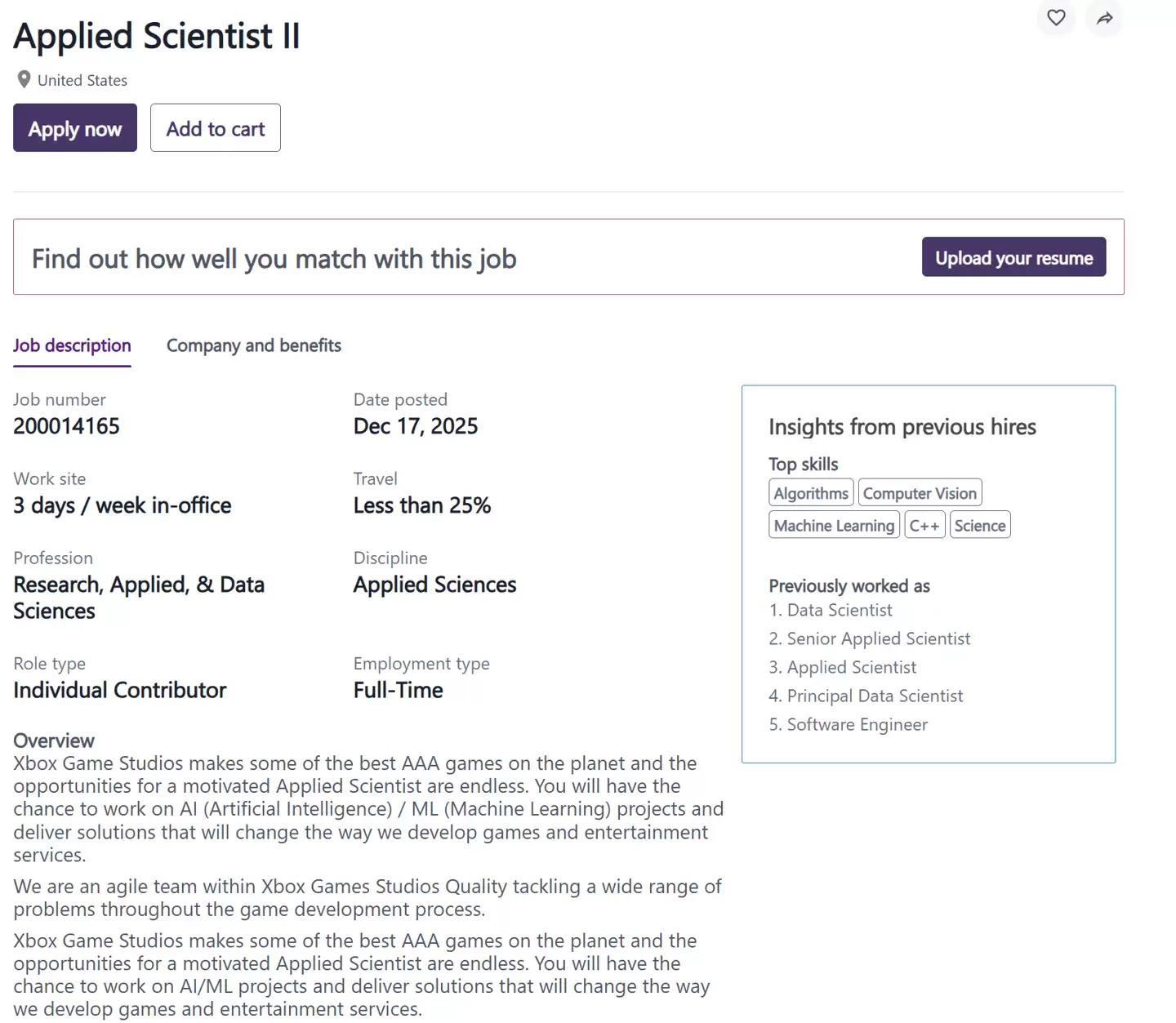Add the job to cart
The image size is (1176, 1023).
[215, 128]
